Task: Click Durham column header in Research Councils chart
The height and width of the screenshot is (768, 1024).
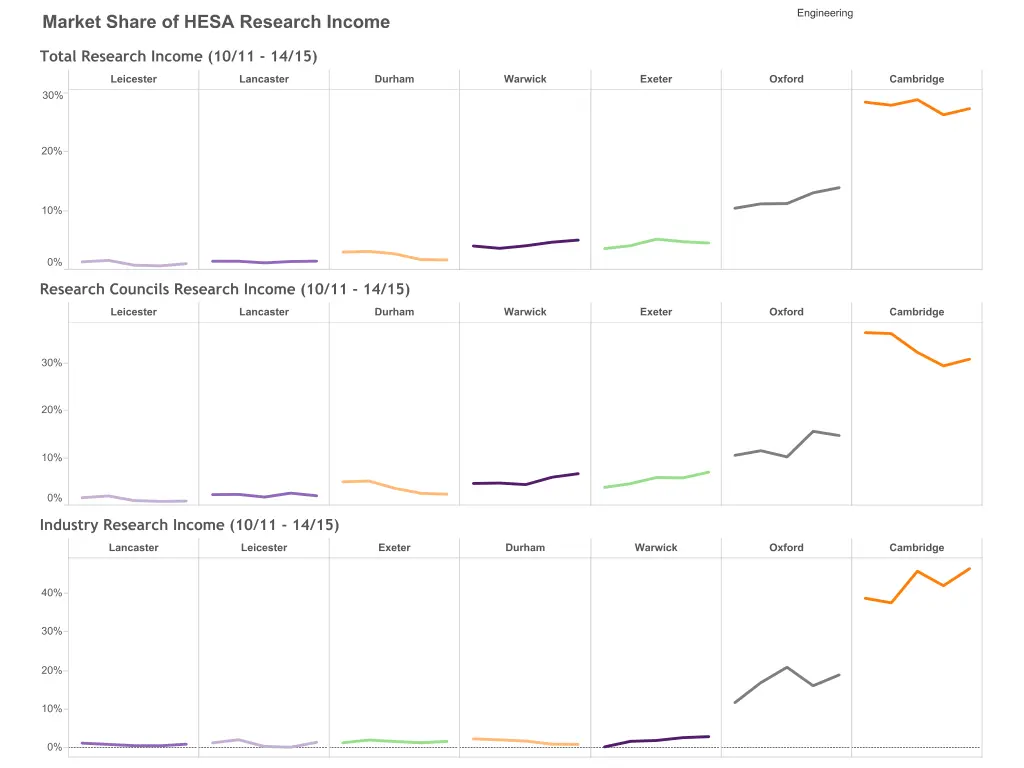Action: [394, 312]
